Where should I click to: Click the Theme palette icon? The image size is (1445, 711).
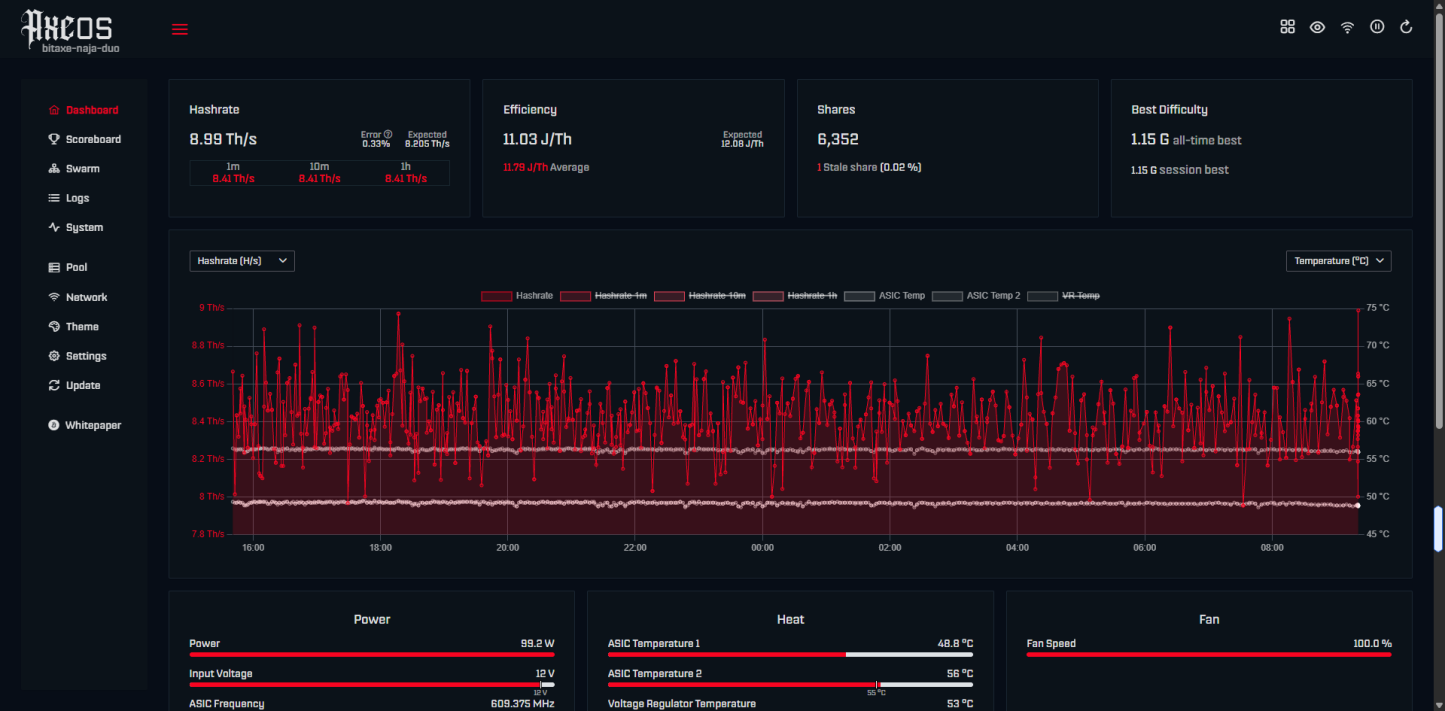(x=54, y=327)
